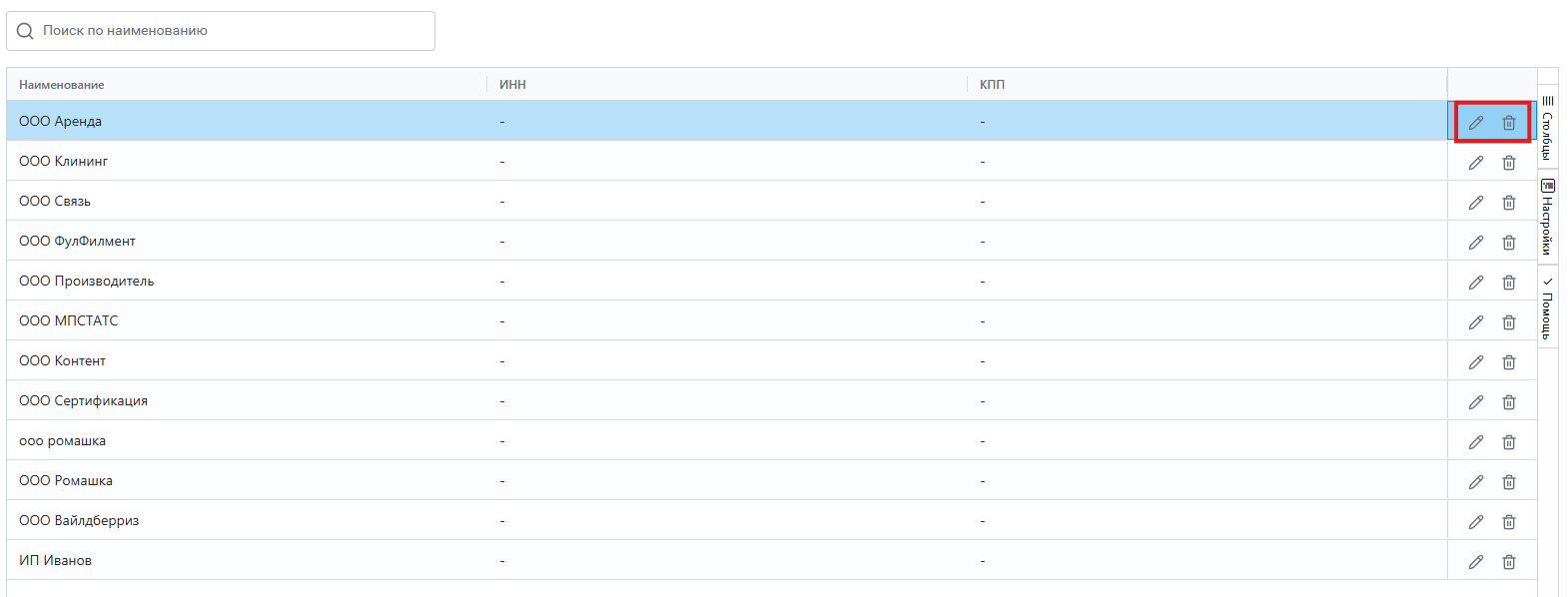This screenshot has height=597, width=1568.
Task: Sort by КПП column header
Action: [x=992, y=85]
